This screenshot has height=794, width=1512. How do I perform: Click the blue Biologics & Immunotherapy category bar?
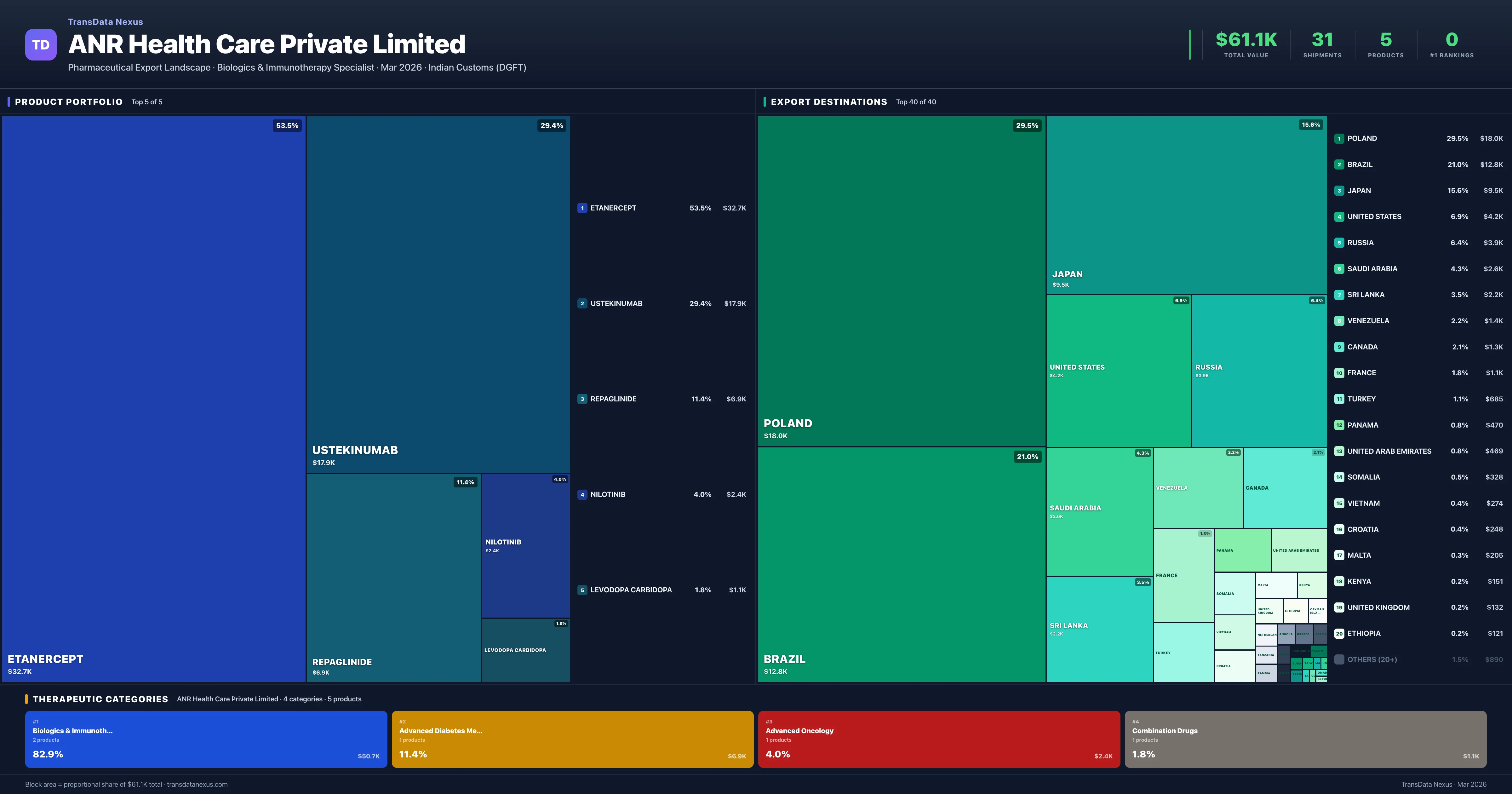(x=206, y=739)
